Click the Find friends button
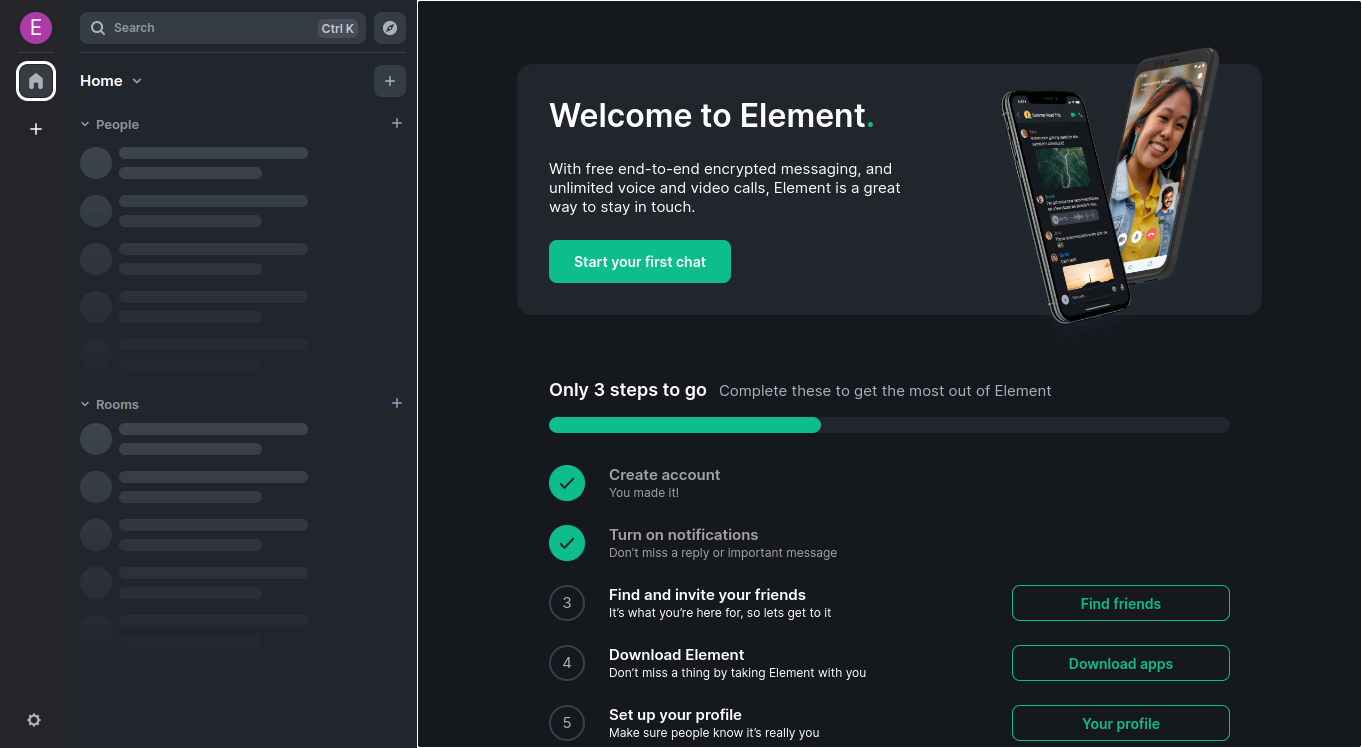 pos(1121,603)
